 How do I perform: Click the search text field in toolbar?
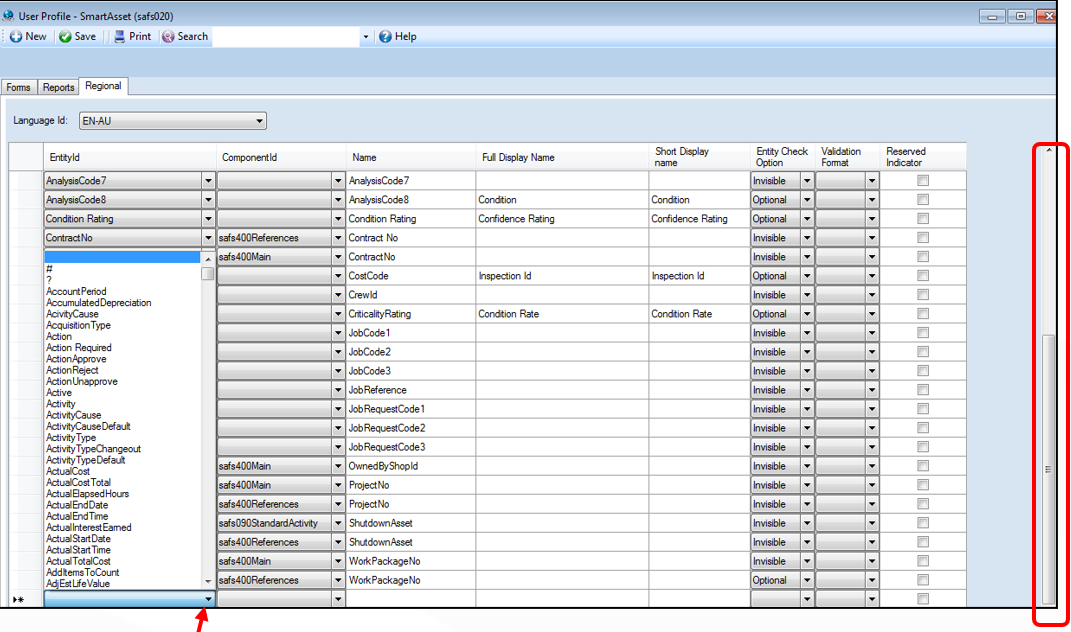click(286, 37)
